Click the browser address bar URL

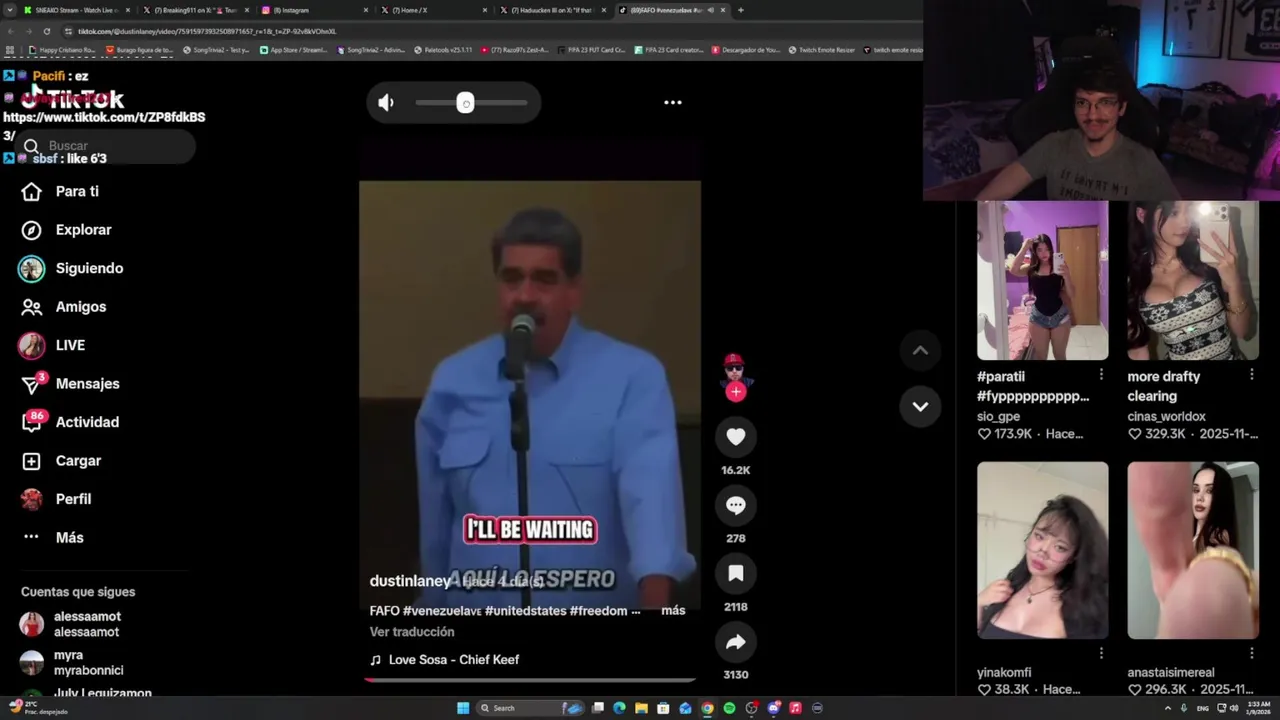click(x=207, y=31)
